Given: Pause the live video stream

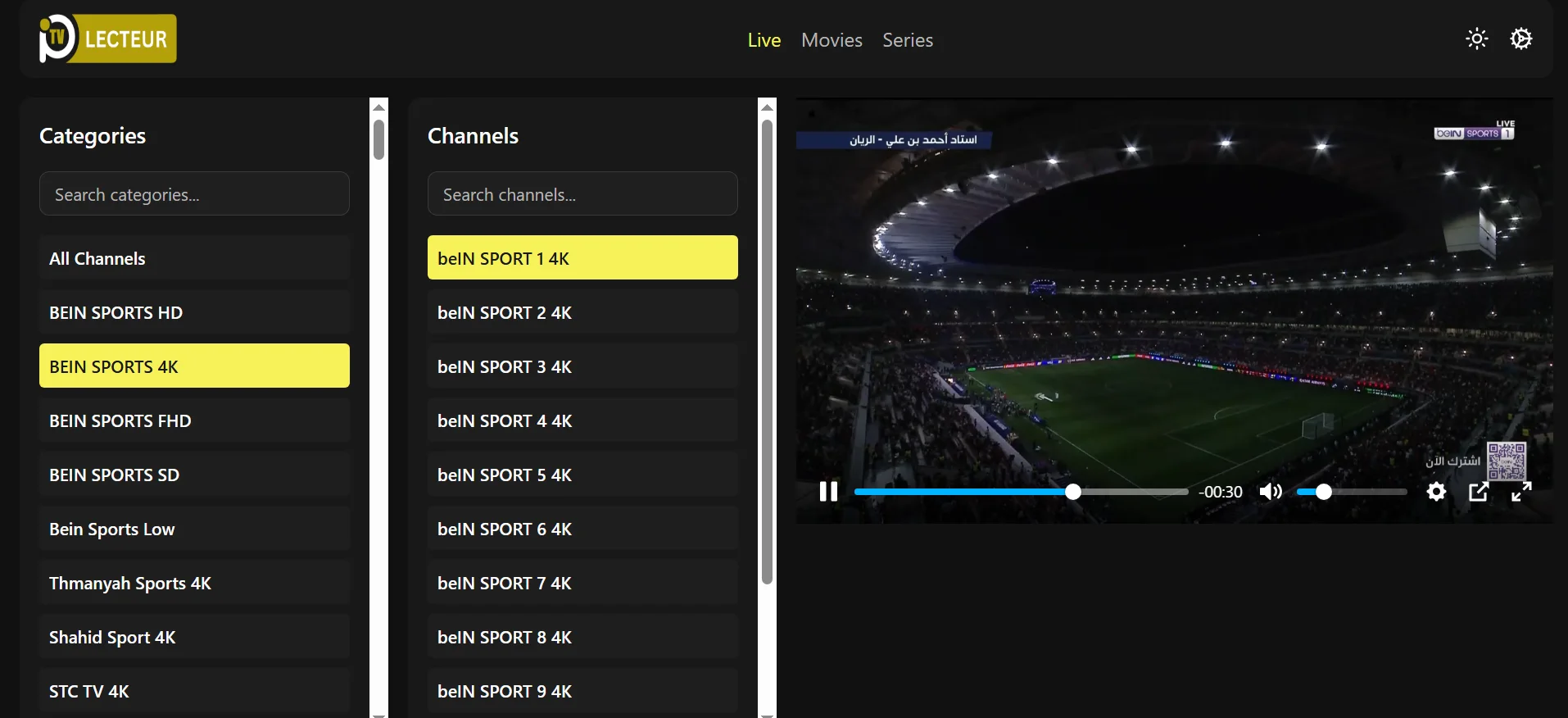Looking at the screenshot, I should pyautogui.click(x=828, y=492).
